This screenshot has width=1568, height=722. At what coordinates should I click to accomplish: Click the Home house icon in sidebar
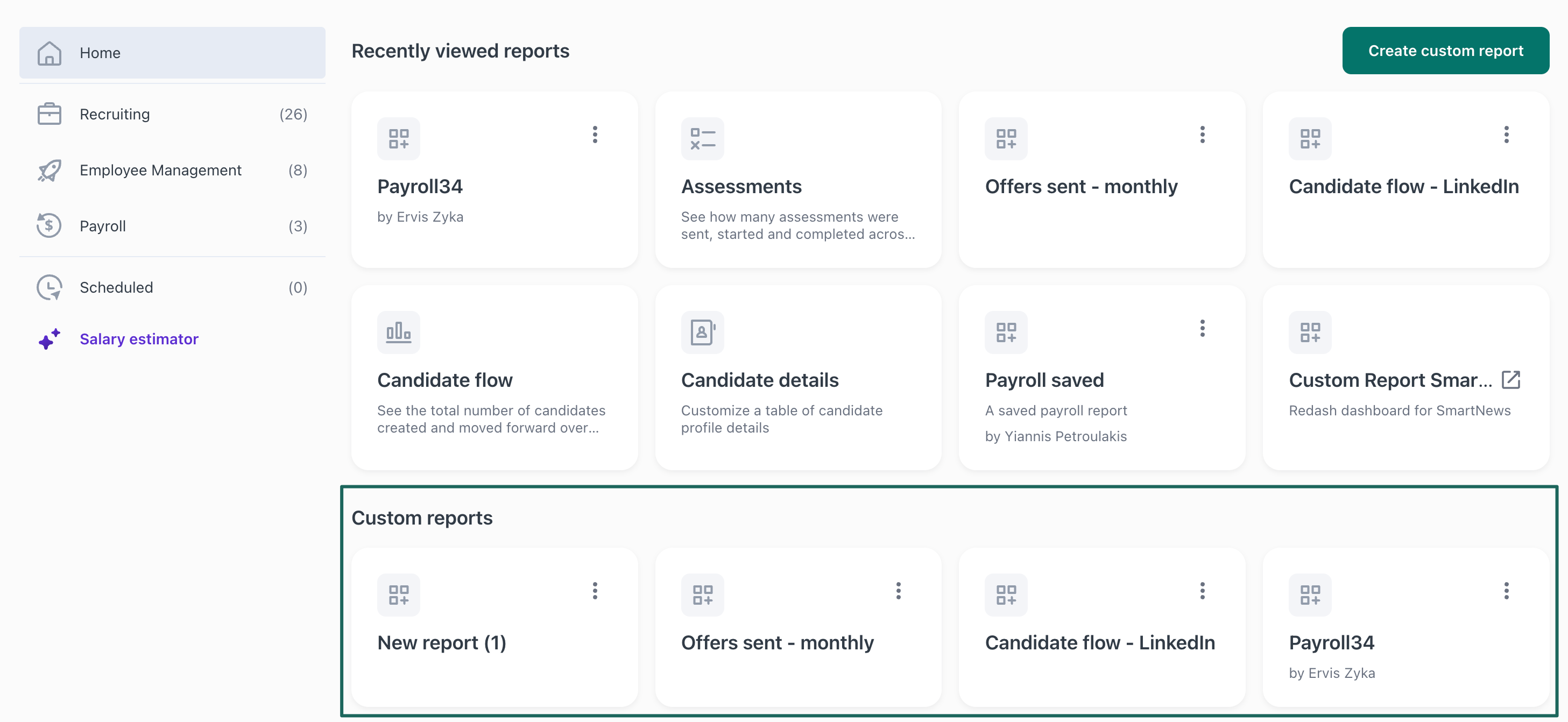click(x=50, y=53)
